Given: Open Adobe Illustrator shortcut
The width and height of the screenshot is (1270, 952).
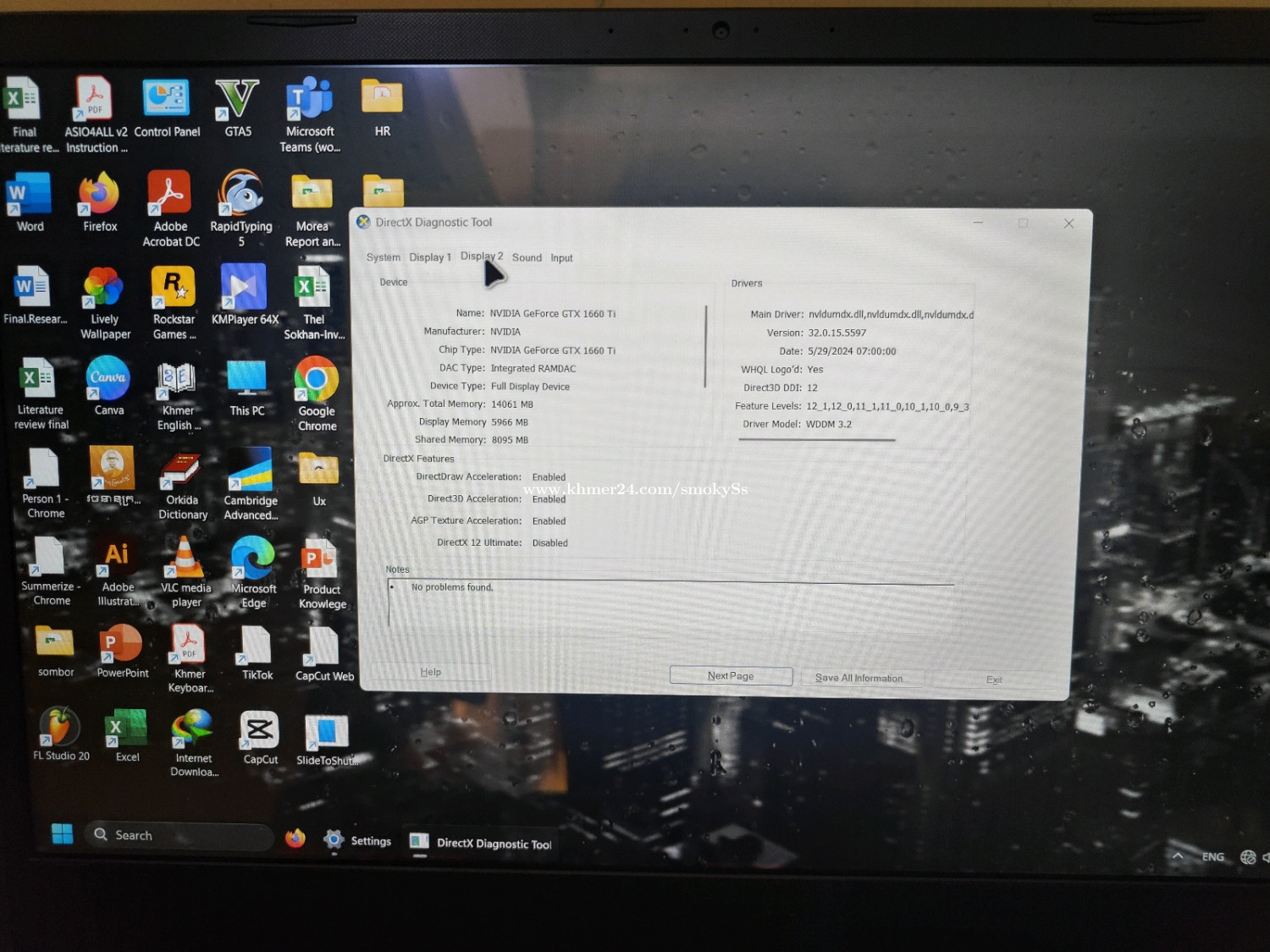Looking at the screenshot, I should 118,572.
